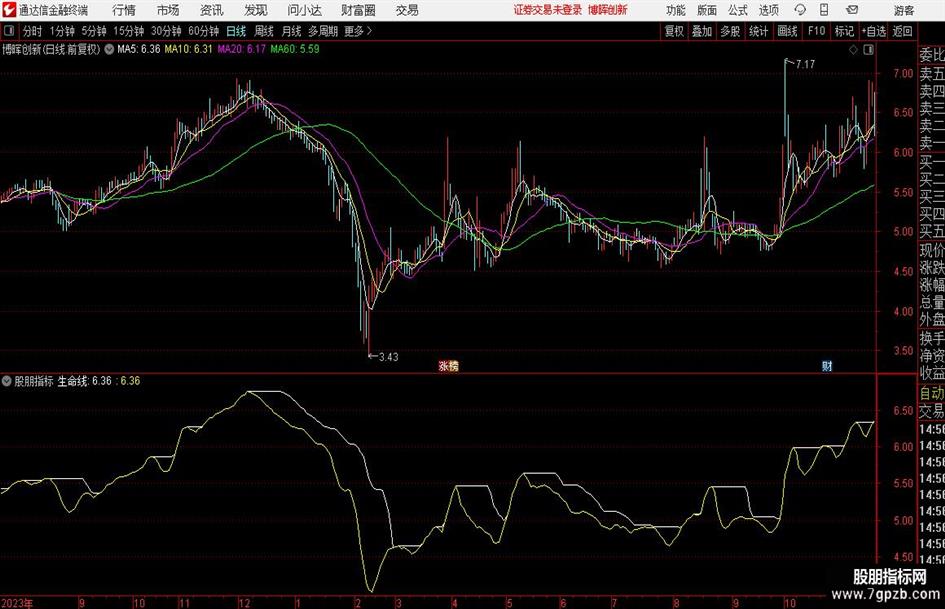Switch to the 15分钟 period tab
This screenshot has height=609, width=945.
point(128,31)
